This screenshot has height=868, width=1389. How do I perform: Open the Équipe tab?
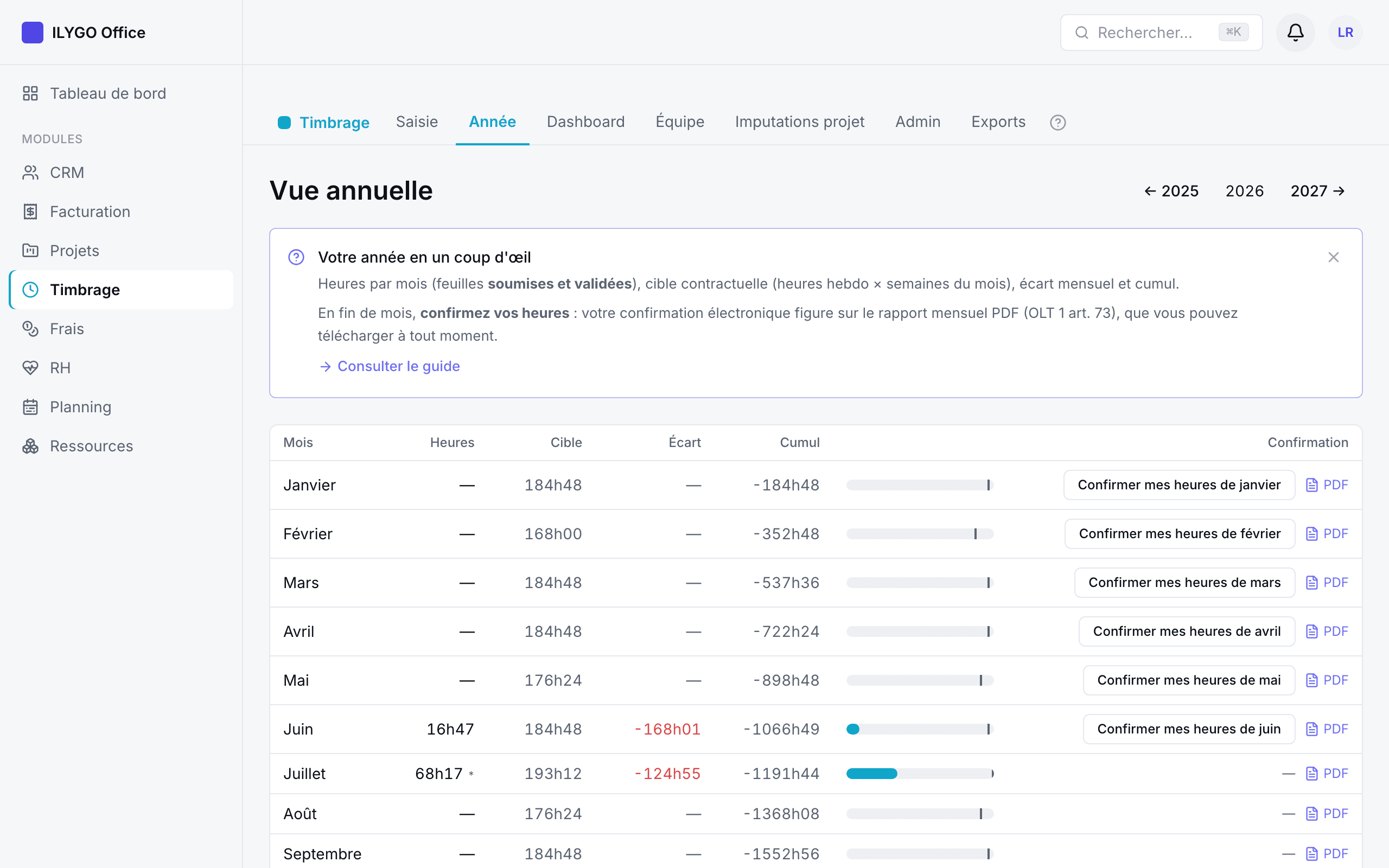pos(679,122)
